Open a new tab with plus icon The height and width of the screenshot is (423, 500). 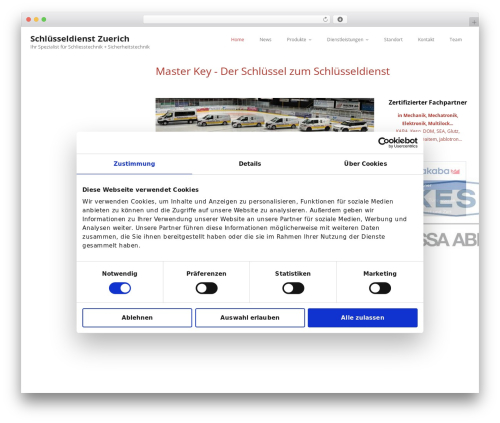(474, 22)
